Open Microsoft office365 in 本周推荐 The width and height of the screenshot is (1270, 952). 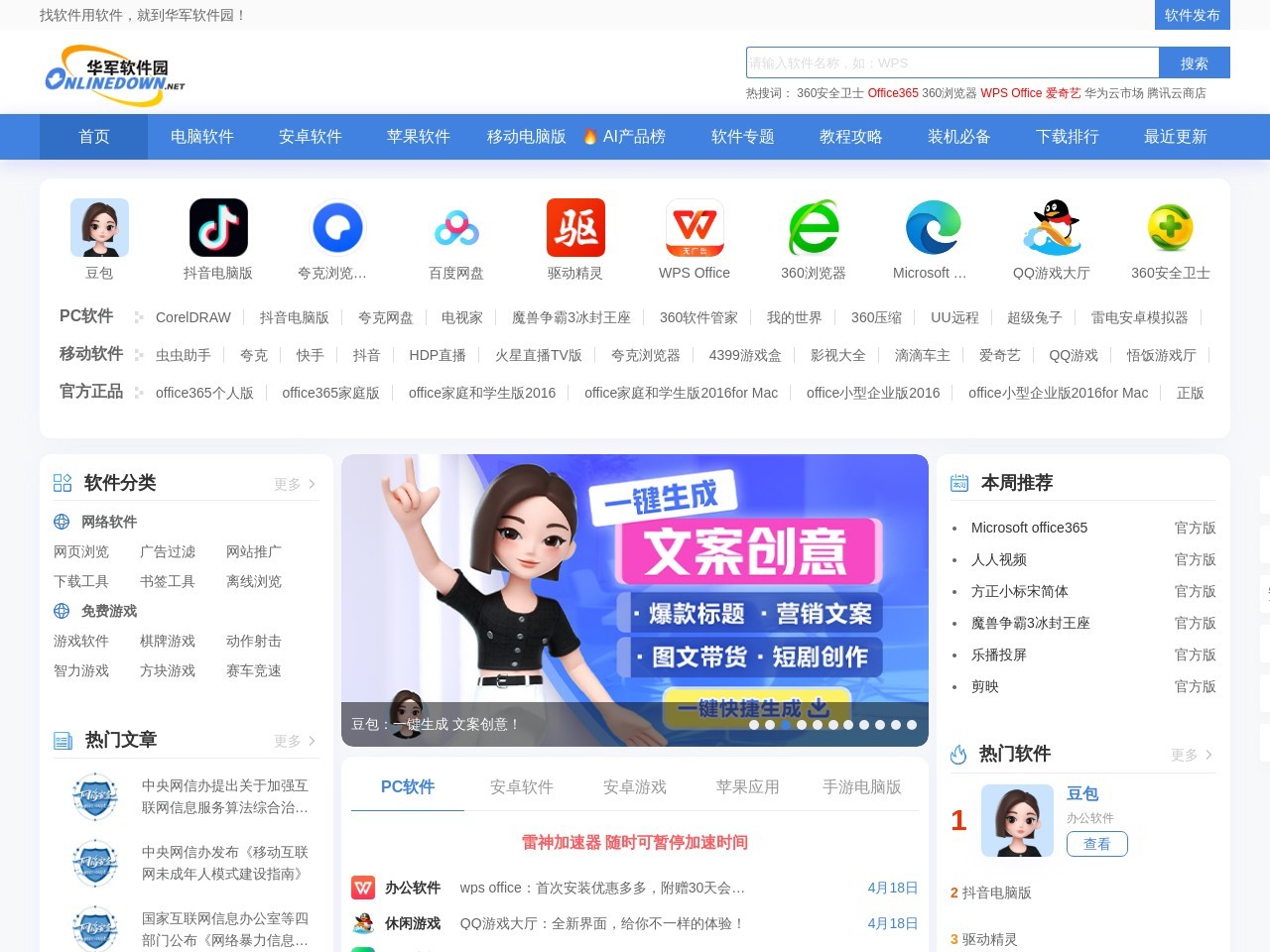[x=1029, y=528]
